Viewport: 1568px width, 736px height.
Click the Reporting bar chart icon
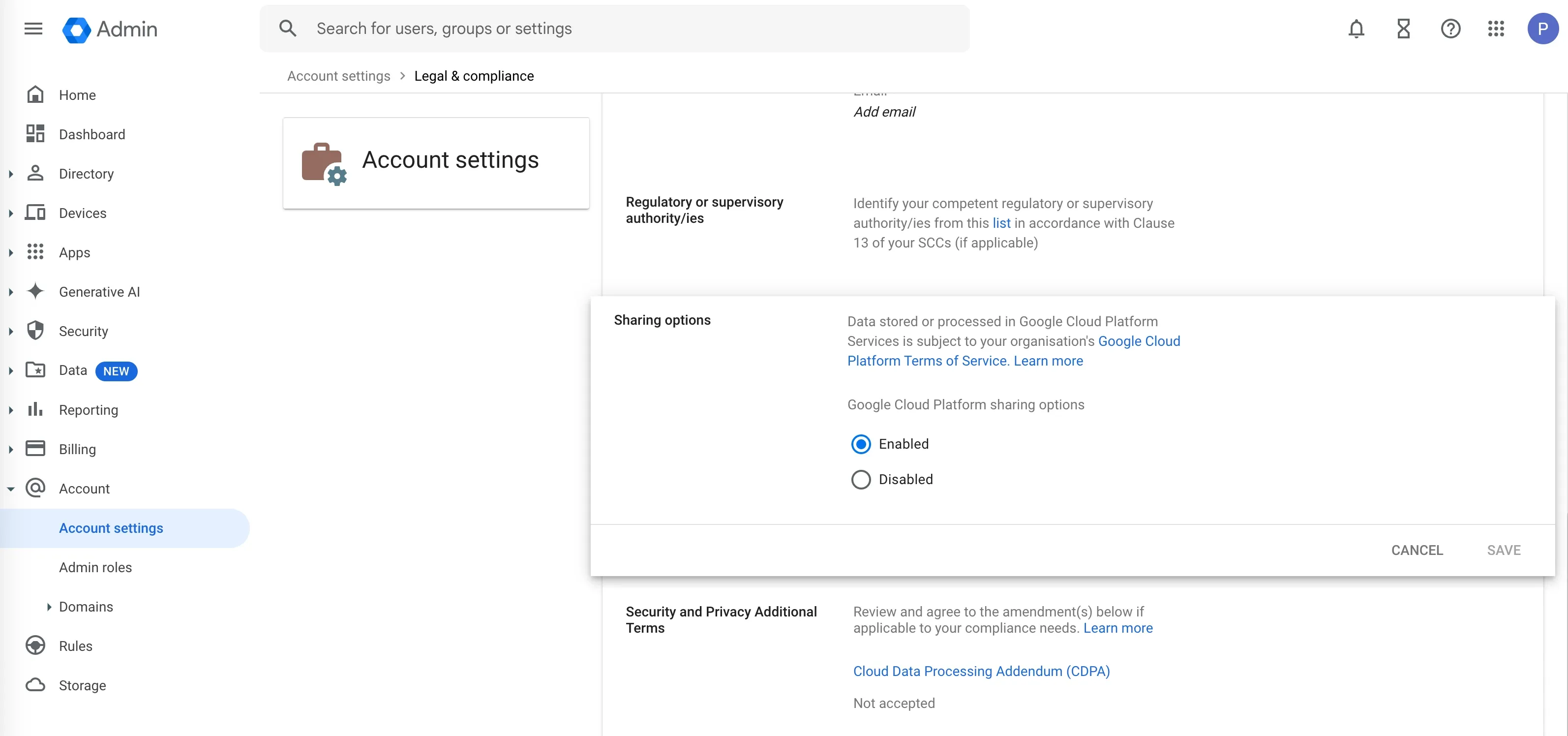pyautogui.click(x=36, y=410)
